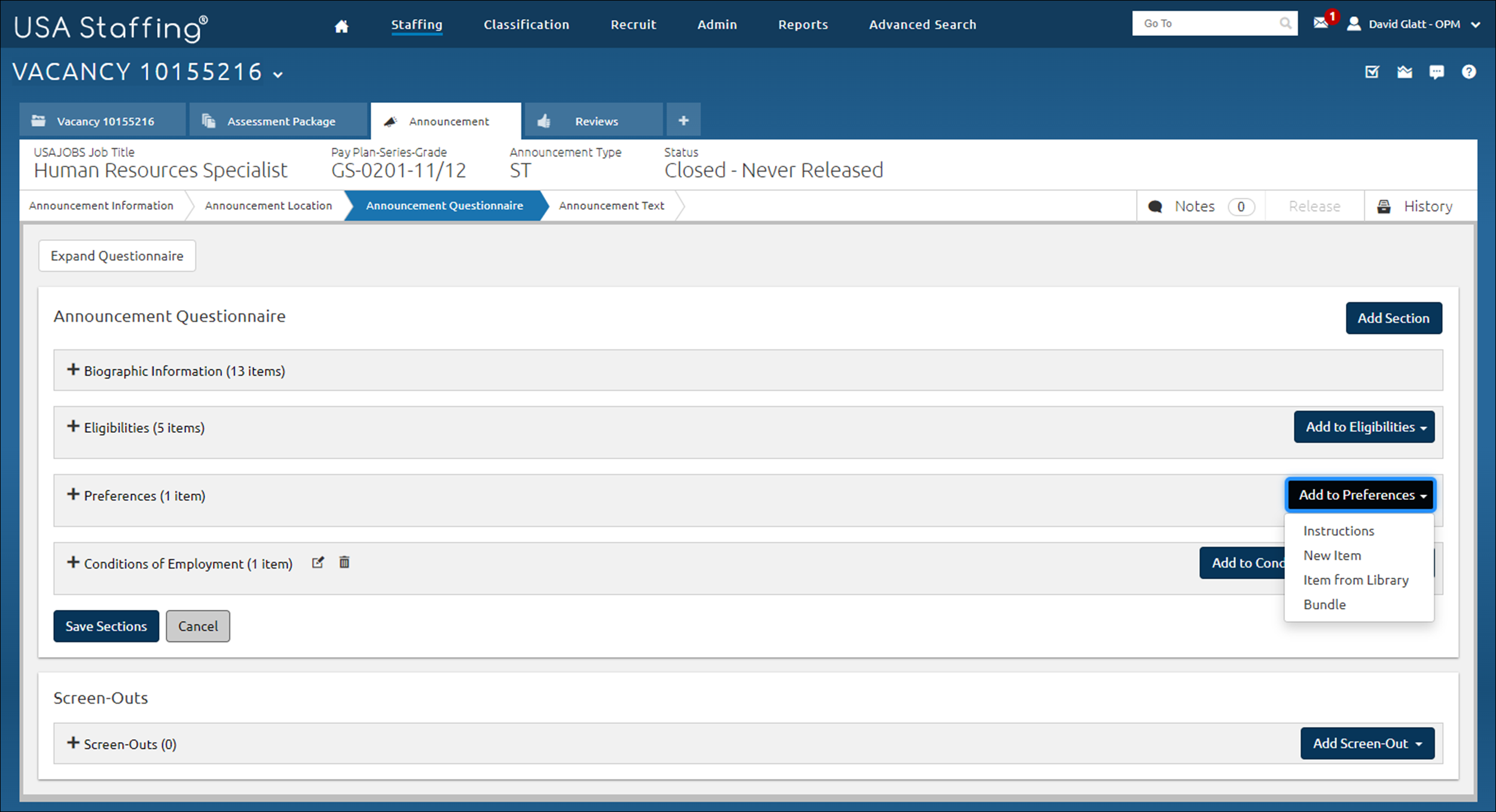Open the Help question mark icon

[1468, 72]
